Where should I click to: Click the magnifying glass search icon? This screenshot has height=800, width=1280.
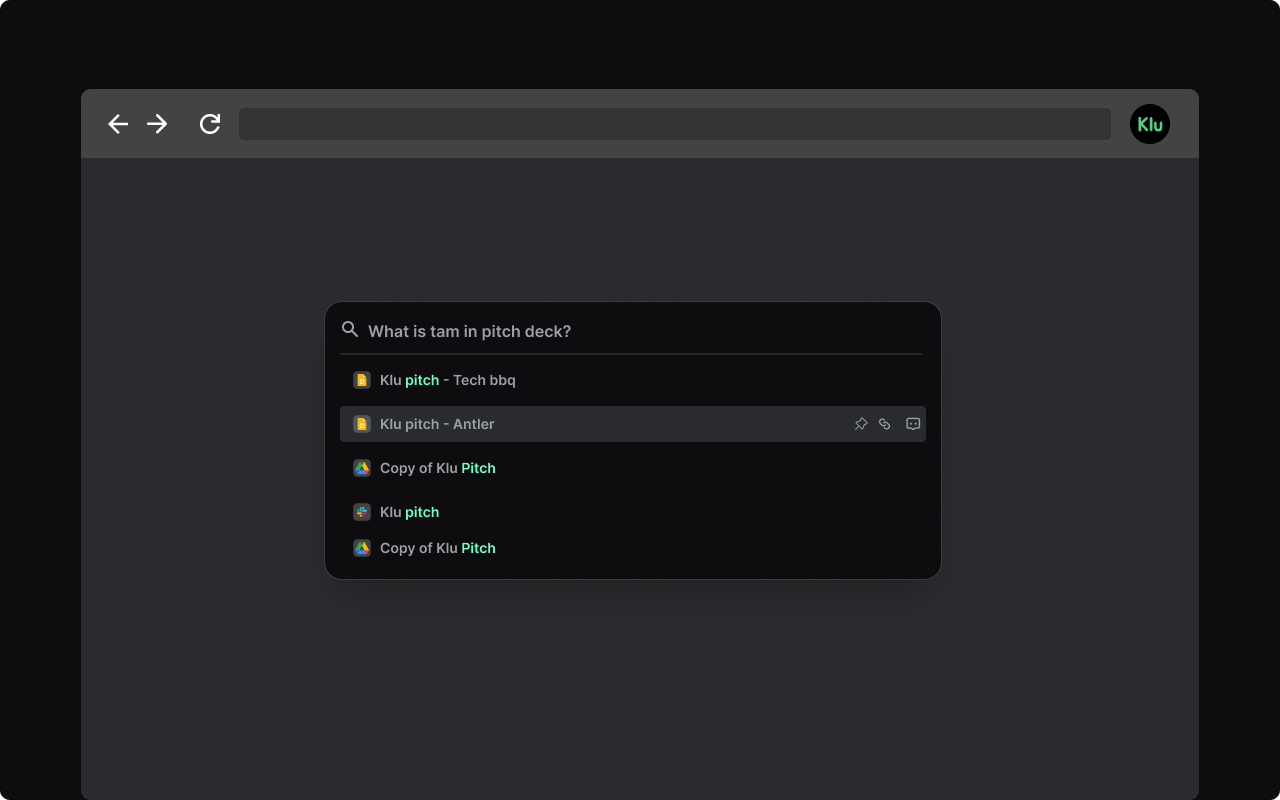pyautogui.click(x=350, y=329)
